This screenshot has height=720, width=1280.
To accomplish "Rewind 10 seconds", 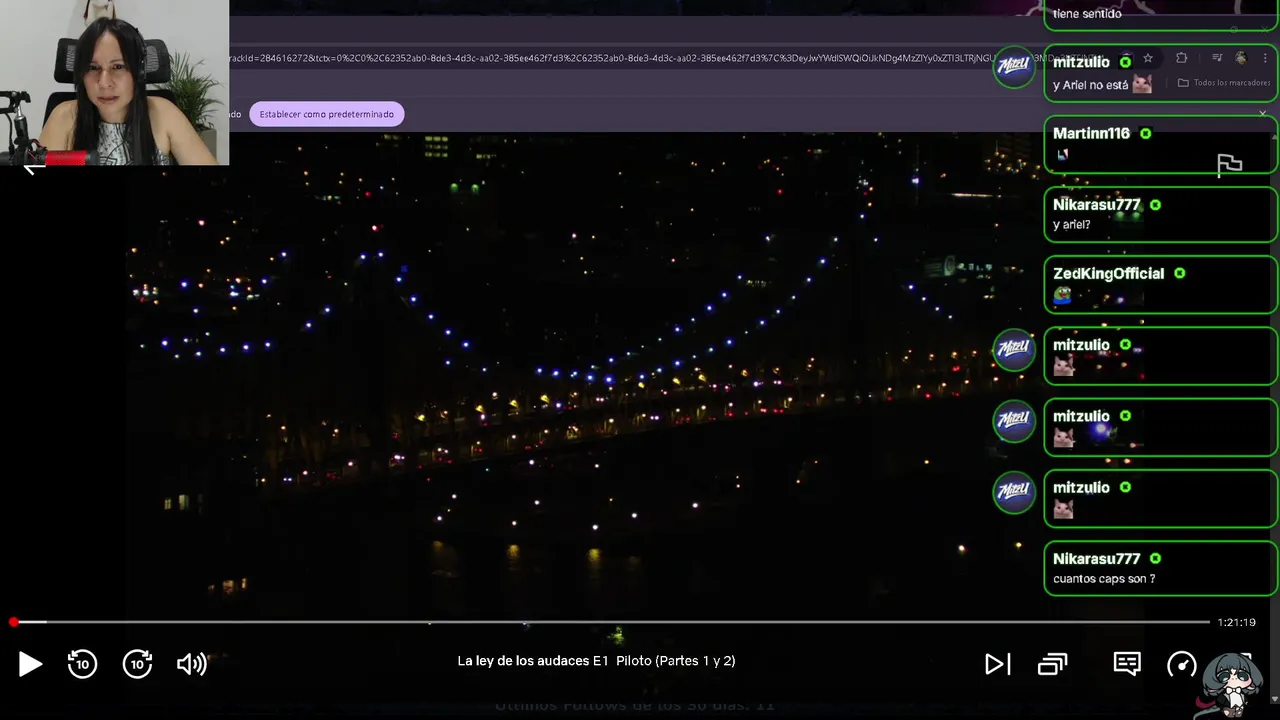I will pos(82,664).
